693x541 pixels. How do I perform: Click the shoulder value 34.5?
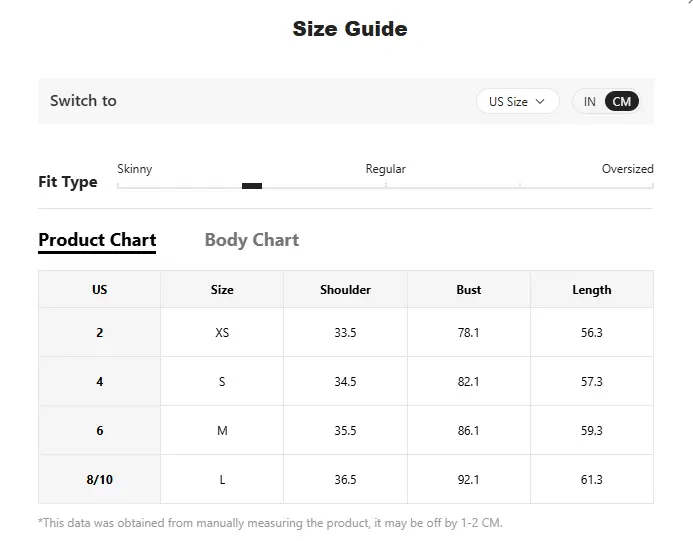coord(345,381)
